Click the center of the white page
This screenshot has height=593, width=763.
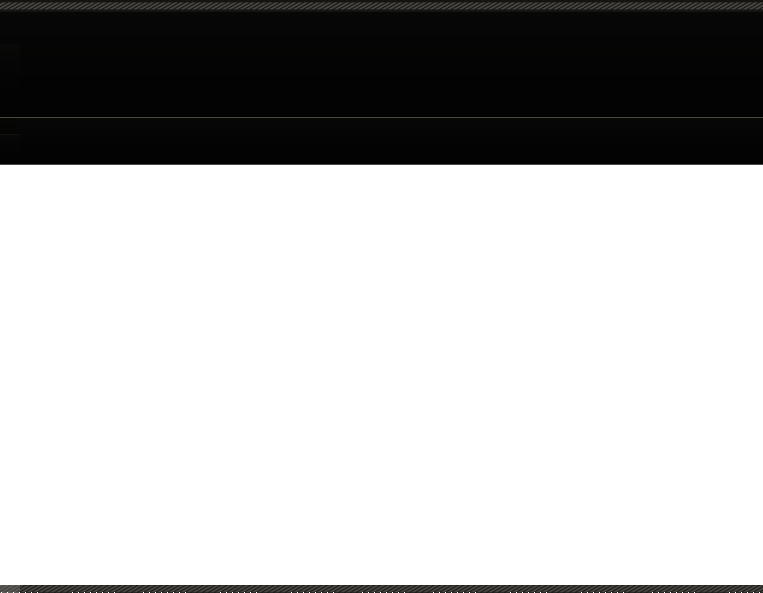(x=382, y=375)
